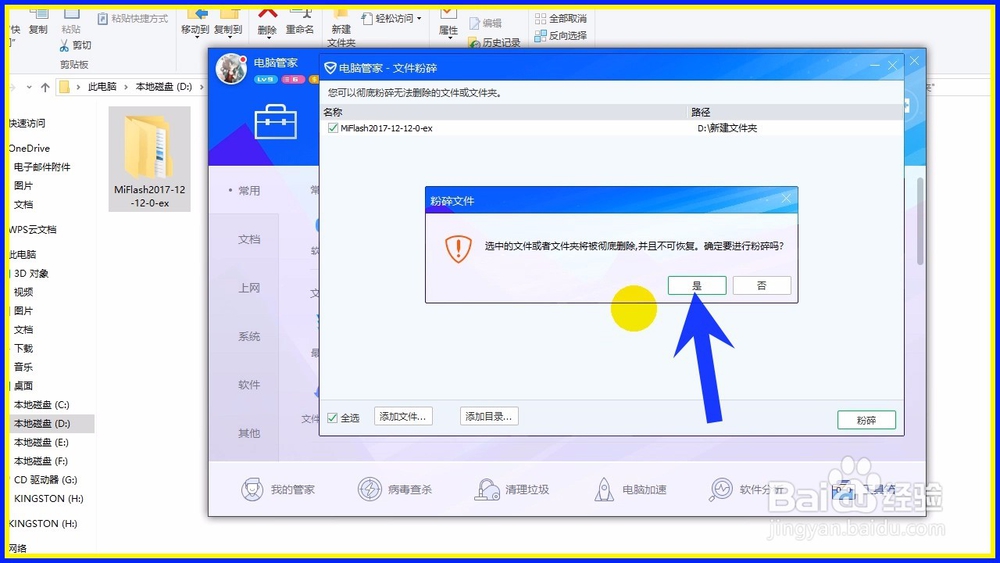Screen dimensions: 1000x563
Task: Sort by the 路径 column header
Action: coord(795,112)
